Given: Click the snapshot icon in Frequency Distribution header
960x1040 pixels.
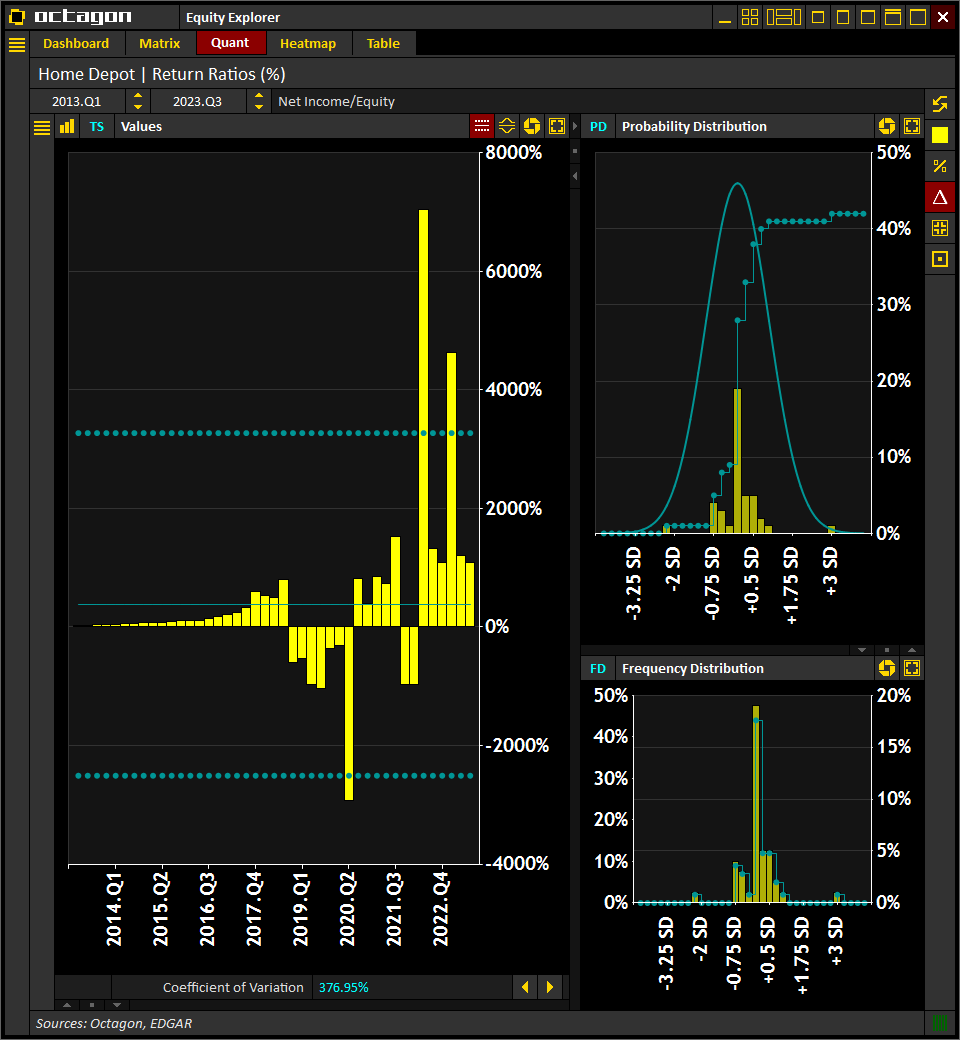Looking at the screenshot, I should (x=887, y=668).
